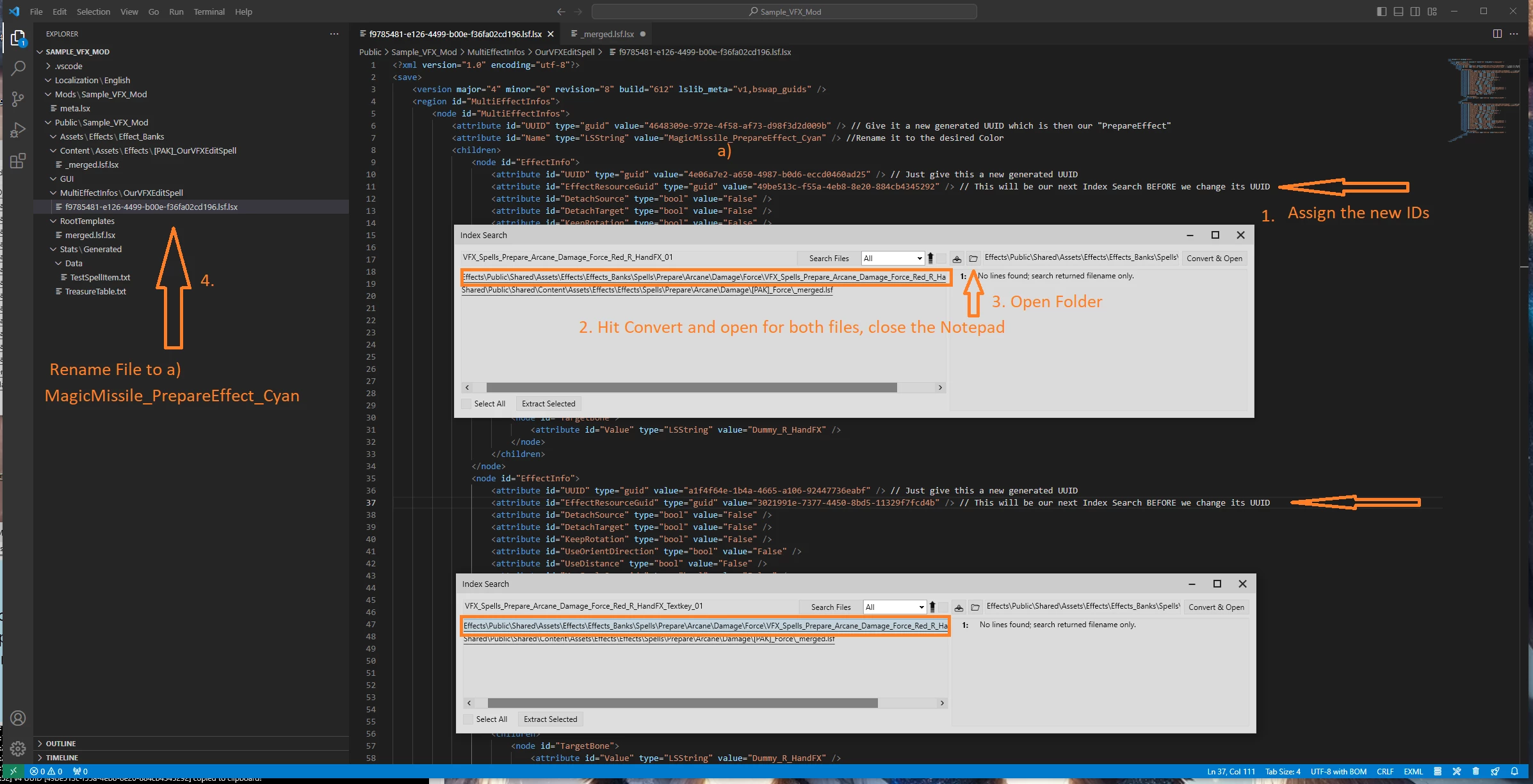This screenshot has height=784, width=1533.
Task: Click the tools icon in status bar
Action: 1457,771
